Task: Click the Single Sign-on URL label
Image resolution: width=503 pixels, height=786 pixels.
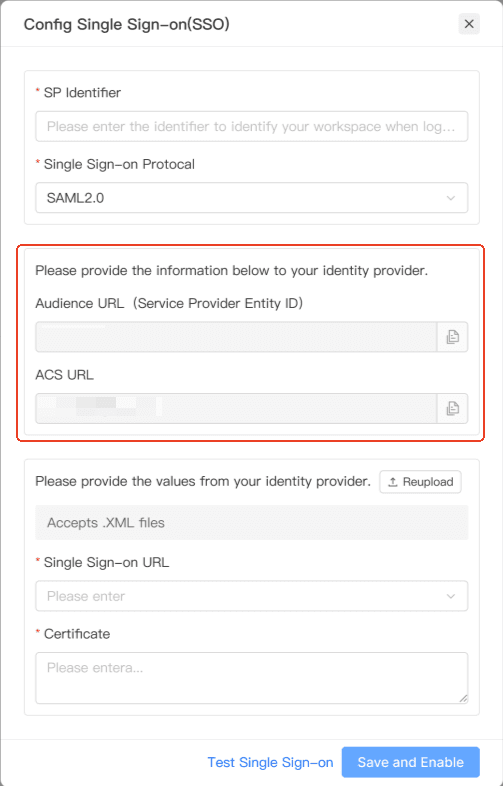Action: click(106, 562)
